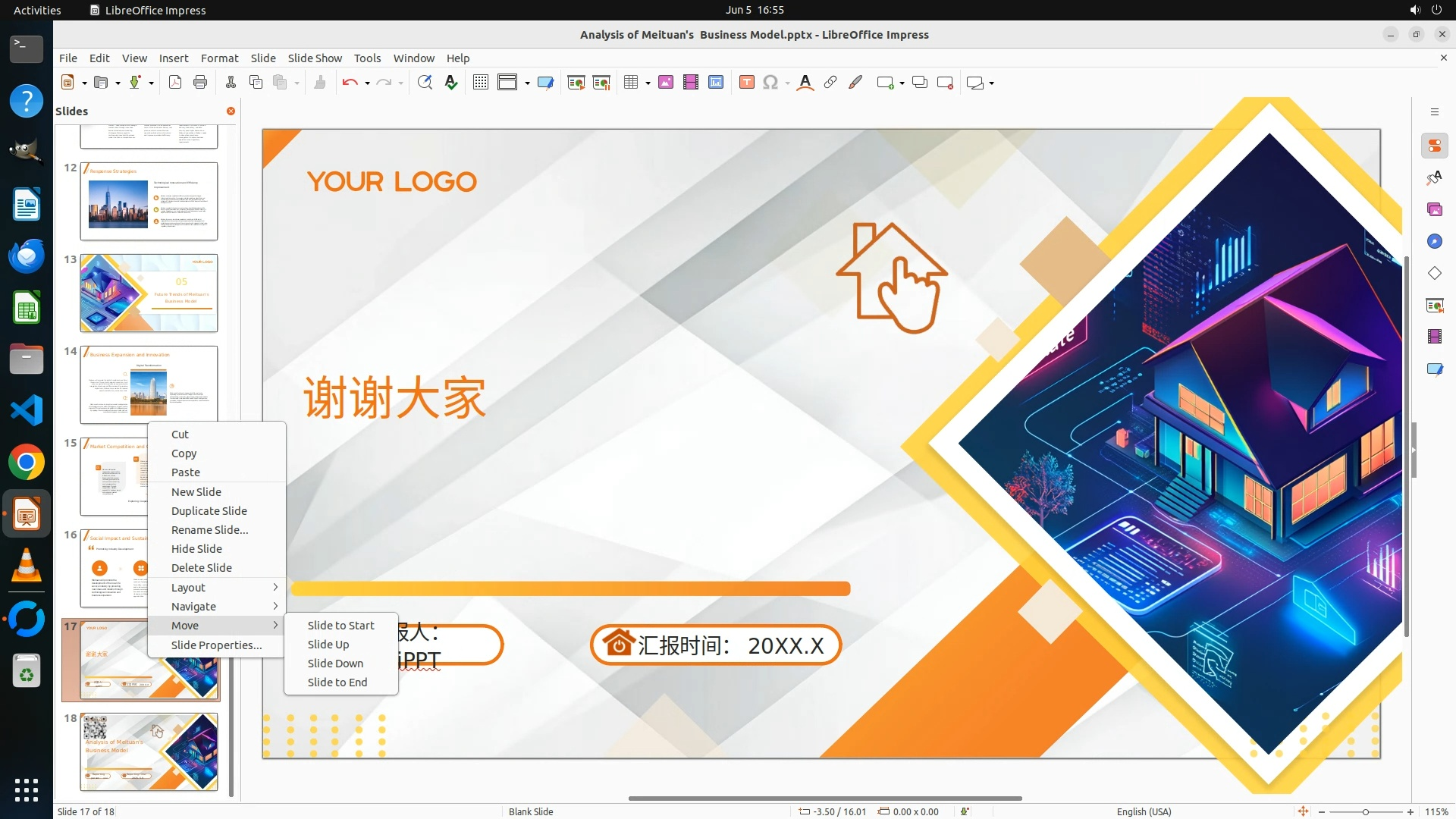Click Slide Properties... entry
Screen dimensions: 1456x819
(216, 645)
